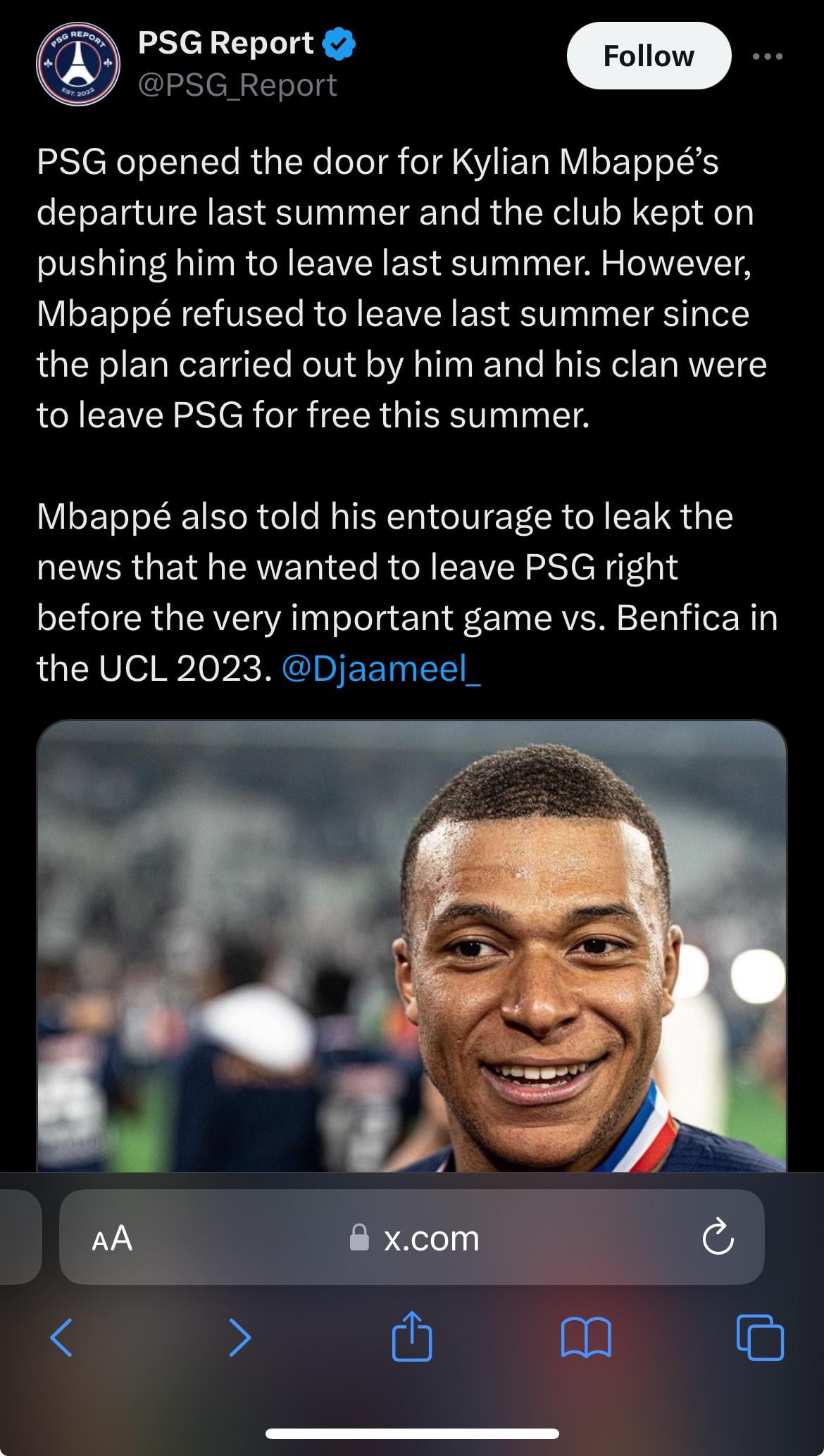Tap the x.com address field
This screenshot has height=1456, width=824.
(x=431, y=1238)
